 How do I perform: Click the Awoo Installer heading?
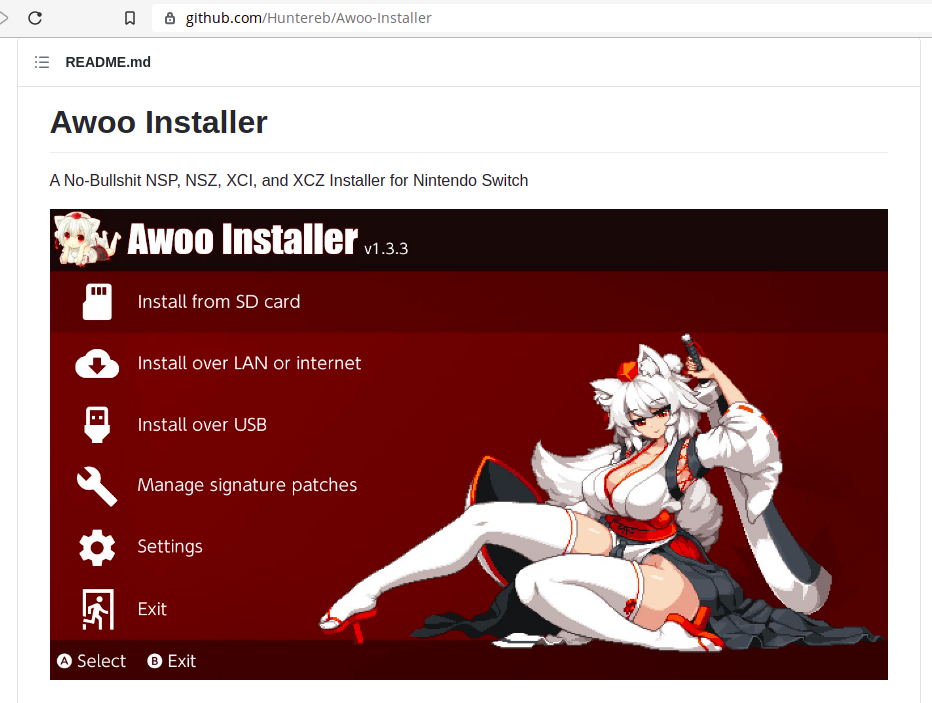(159, 122)
